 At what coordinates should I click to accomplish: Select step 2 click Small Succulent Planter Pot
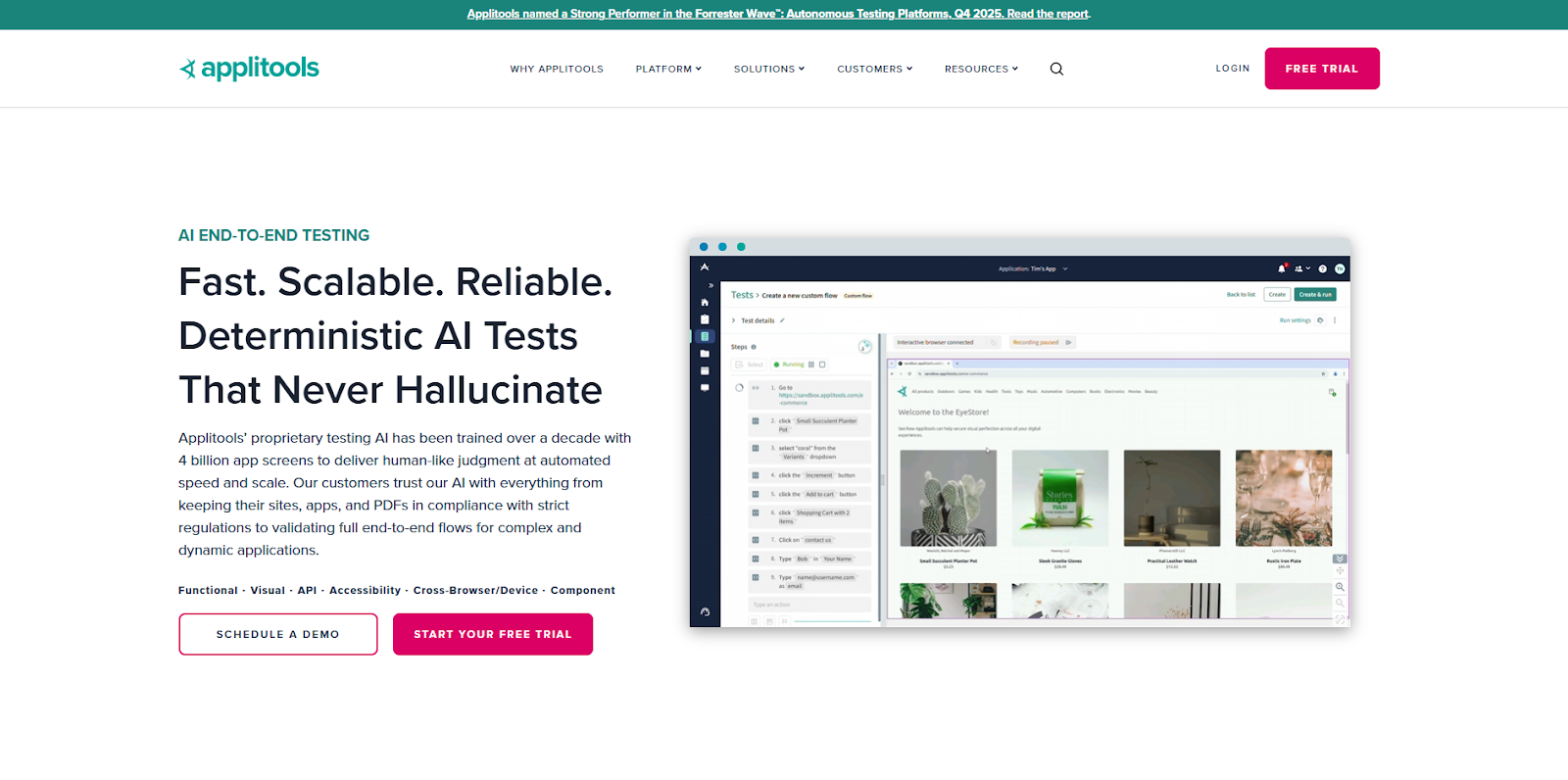click(809, 425)
